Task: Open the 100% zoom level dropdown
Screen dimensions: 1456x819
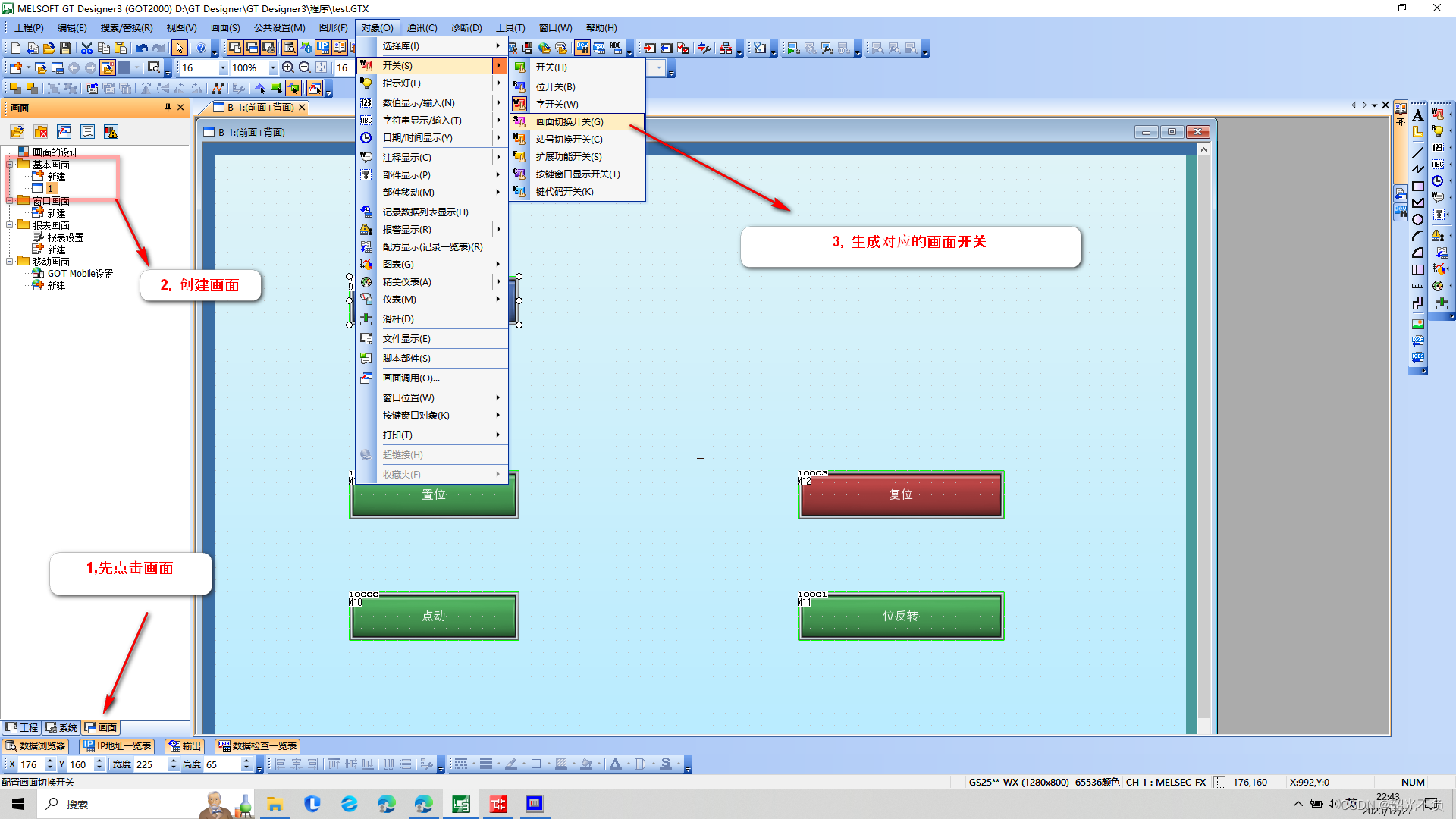Action: click(273, 68)
